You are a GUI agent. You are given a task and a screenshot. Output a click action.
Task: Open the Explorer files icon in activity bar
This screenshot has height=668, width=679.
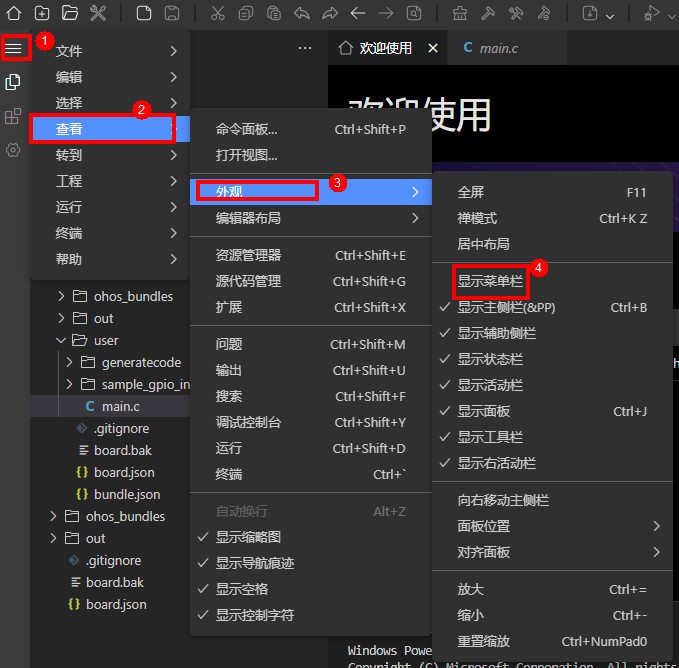coord(14,82)
